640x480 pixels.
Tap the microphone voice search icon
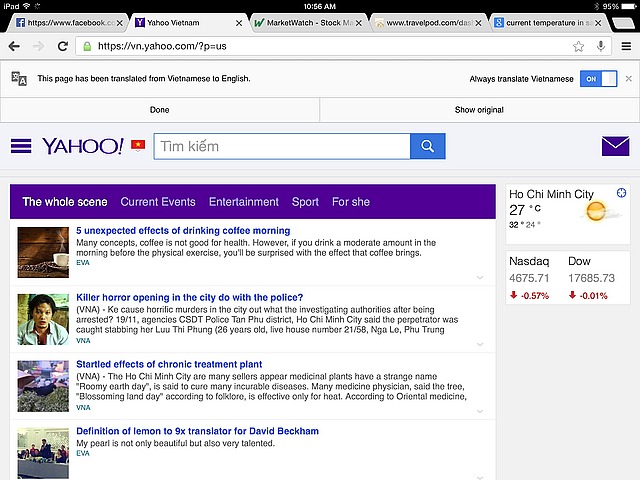click(600, 46)
